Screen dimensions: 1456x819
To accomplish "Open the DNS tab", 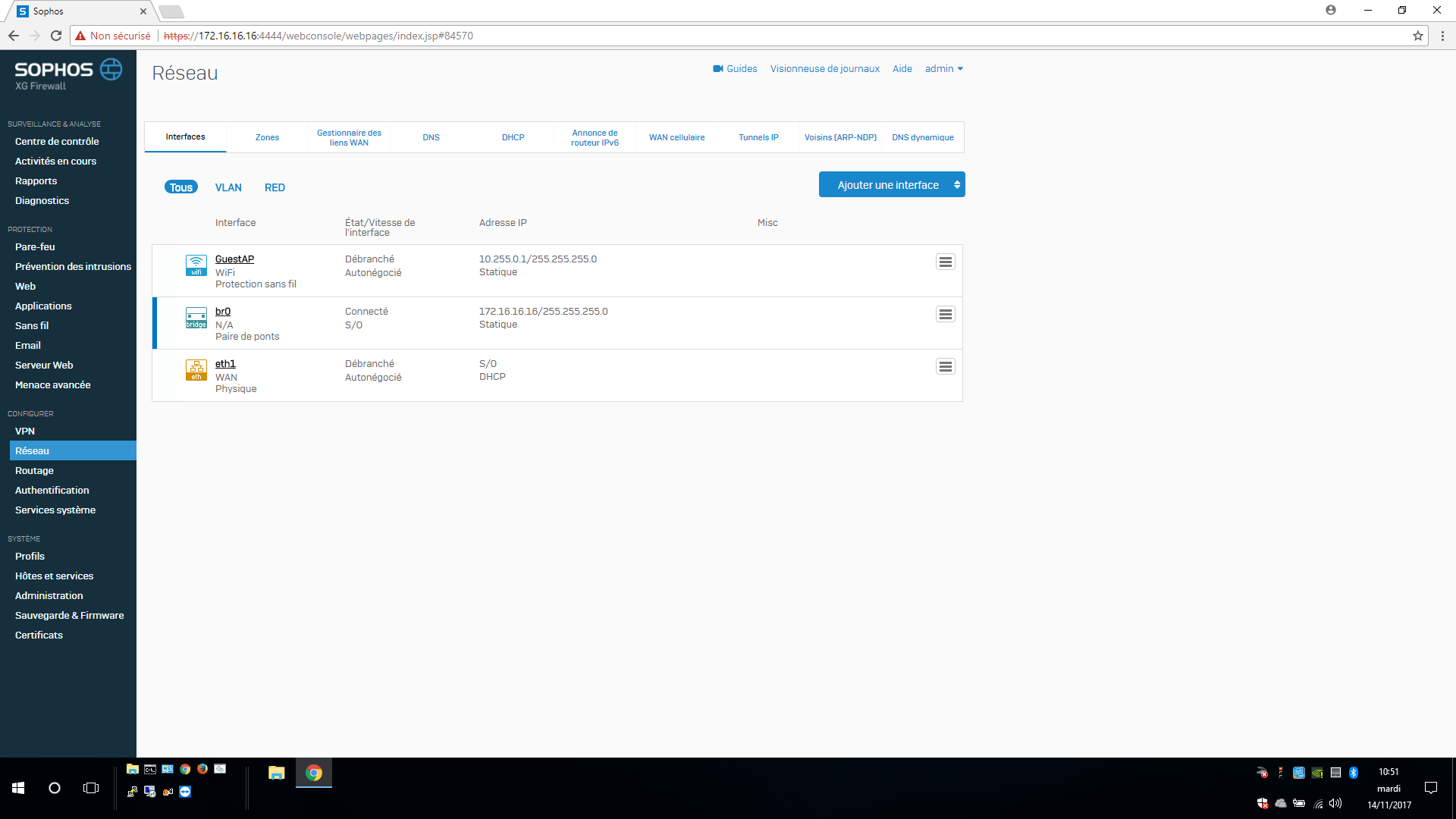I will [x=431, y=137].
